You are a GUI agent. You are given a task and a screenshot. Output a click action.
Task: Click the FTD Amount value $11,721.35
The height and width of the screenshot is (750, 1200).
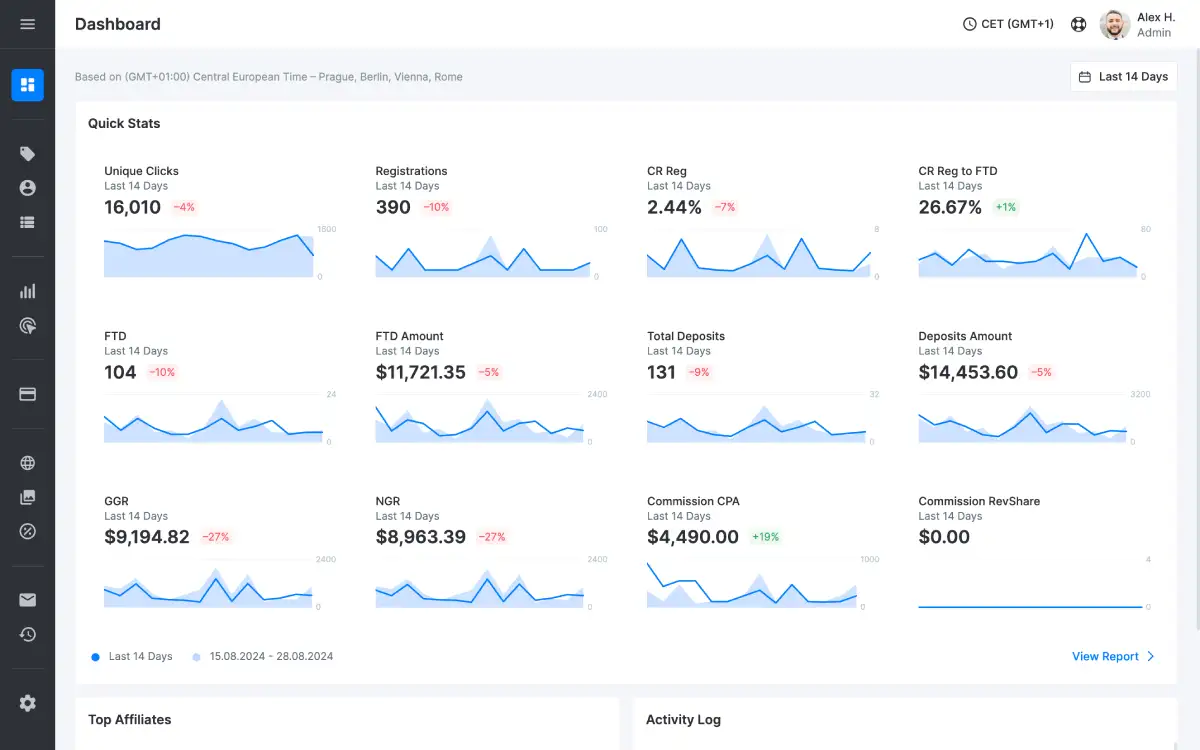point(421,372)
